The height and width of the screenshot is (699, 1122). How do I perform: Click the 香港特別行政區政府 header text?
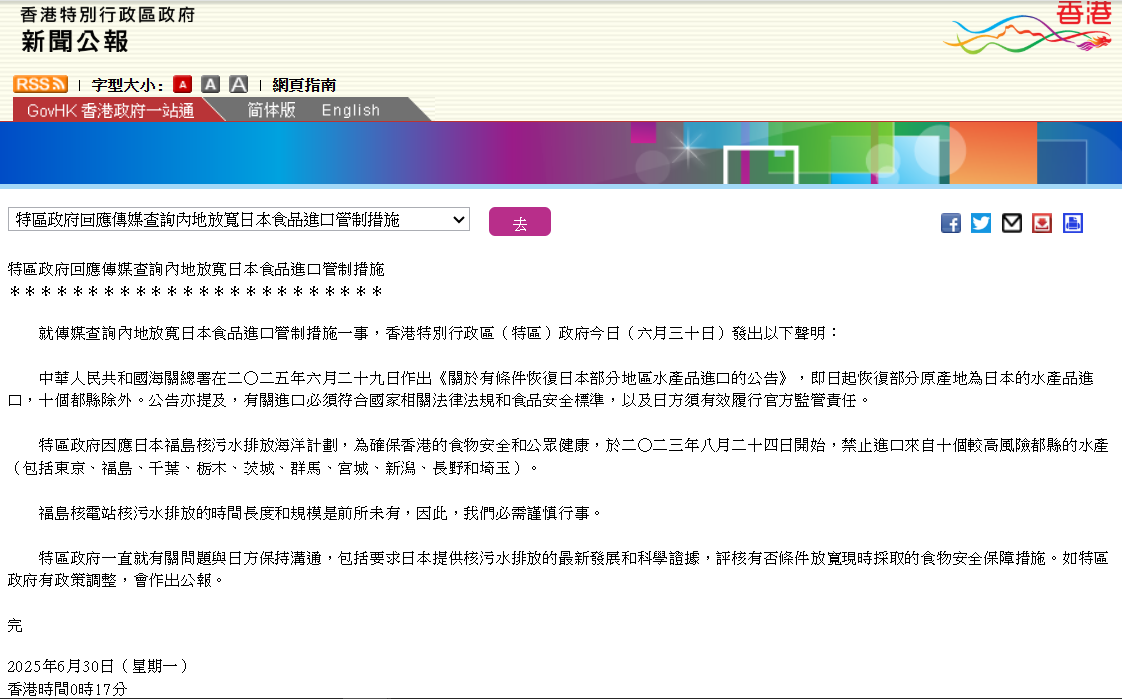coord(108,16)
